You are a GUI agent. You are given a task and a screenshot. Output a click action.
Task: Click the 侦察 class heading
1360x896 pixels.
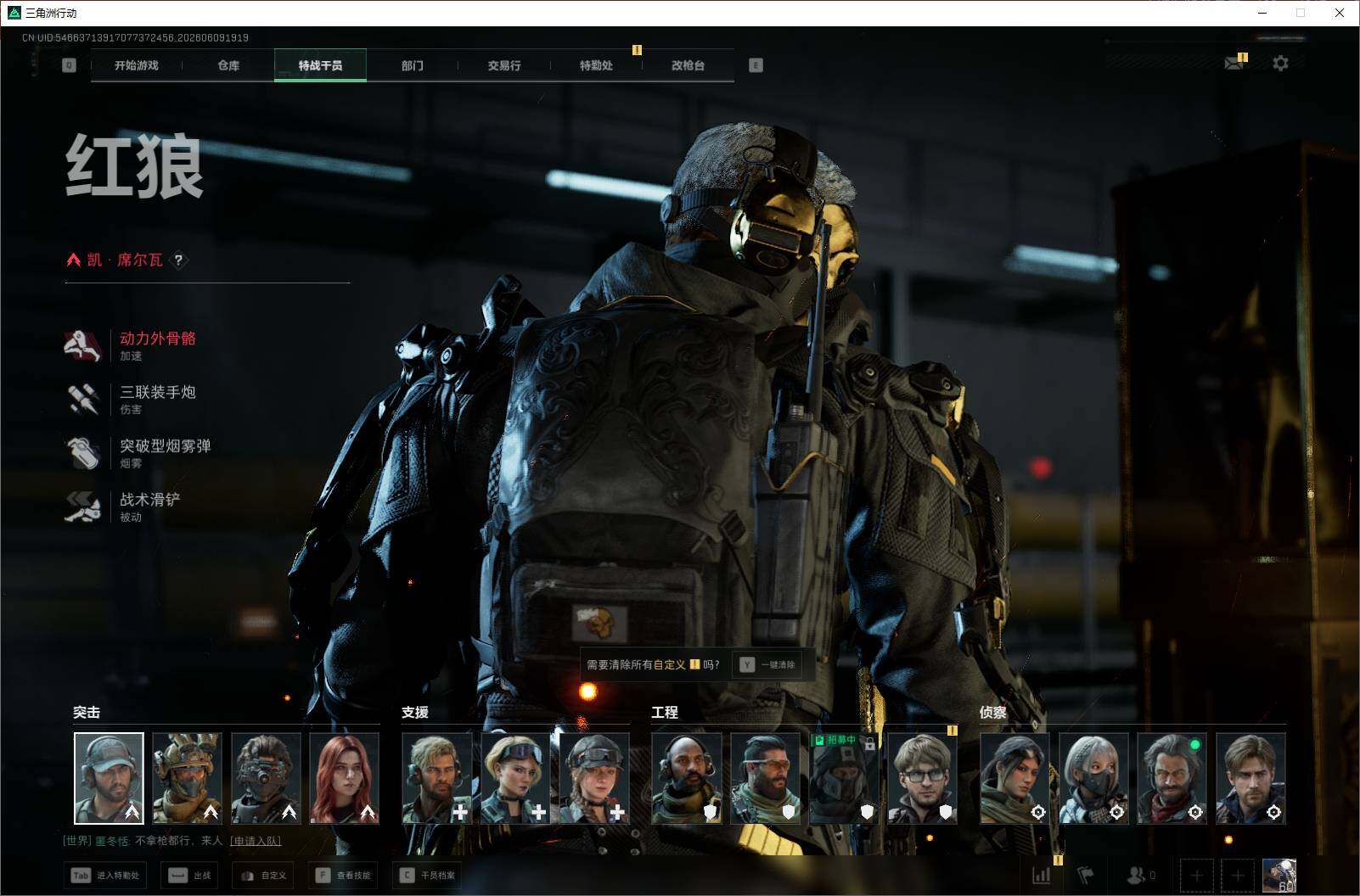point(993,713)
